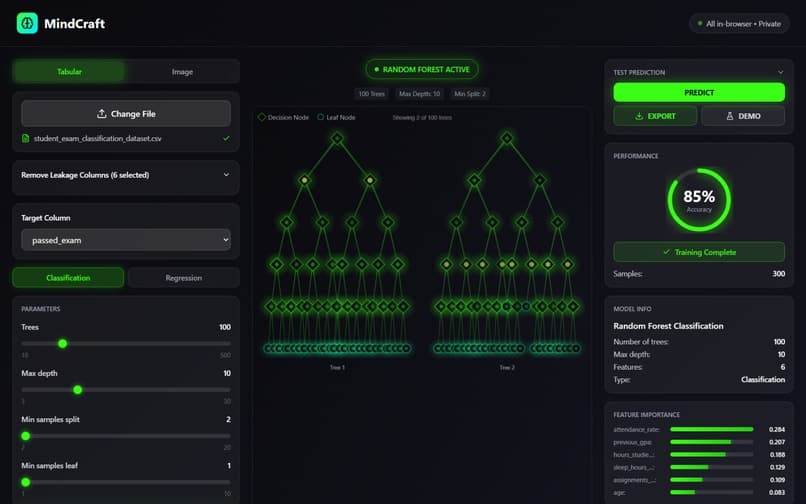Click the Showing 2 of 100 trees text
The height and width of the screenshot is (504, 806).
[x=422, y=118]
